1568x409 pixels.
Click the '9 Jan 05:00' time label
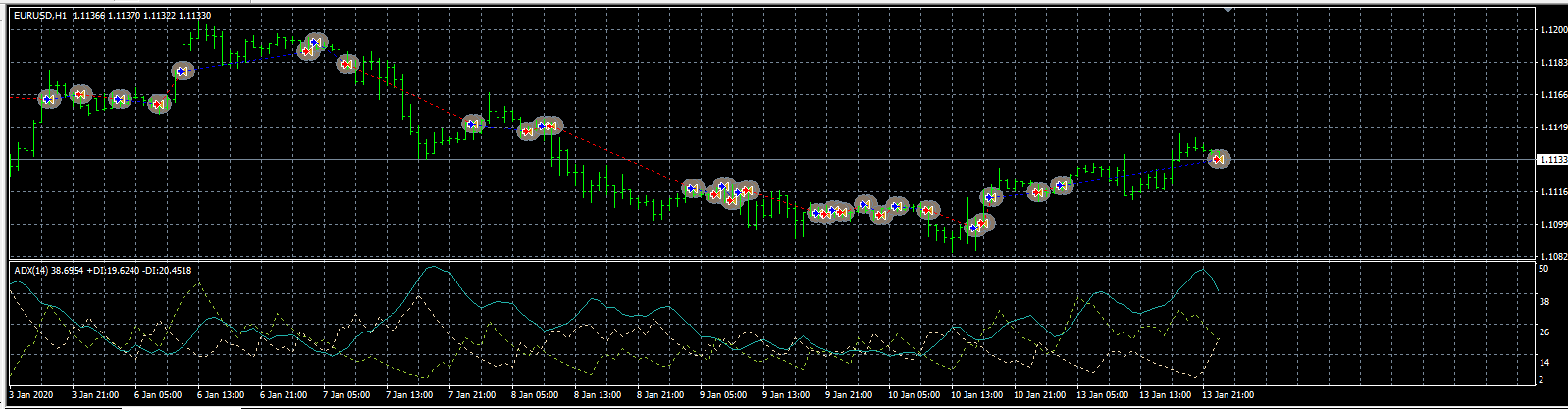point(723,395)
